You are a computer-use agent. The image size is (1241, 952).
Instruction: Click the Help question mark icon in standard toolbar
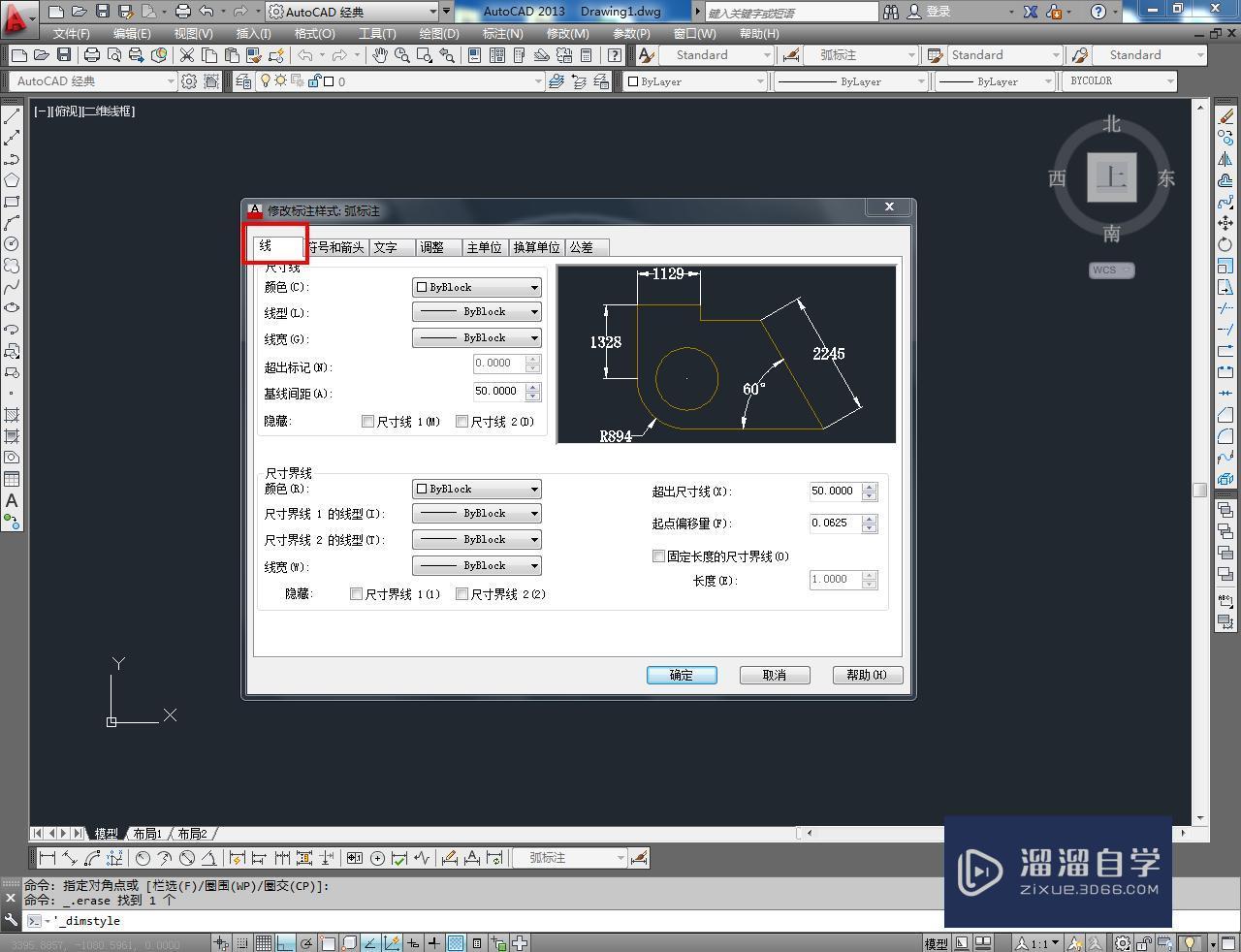coord(616,55)
